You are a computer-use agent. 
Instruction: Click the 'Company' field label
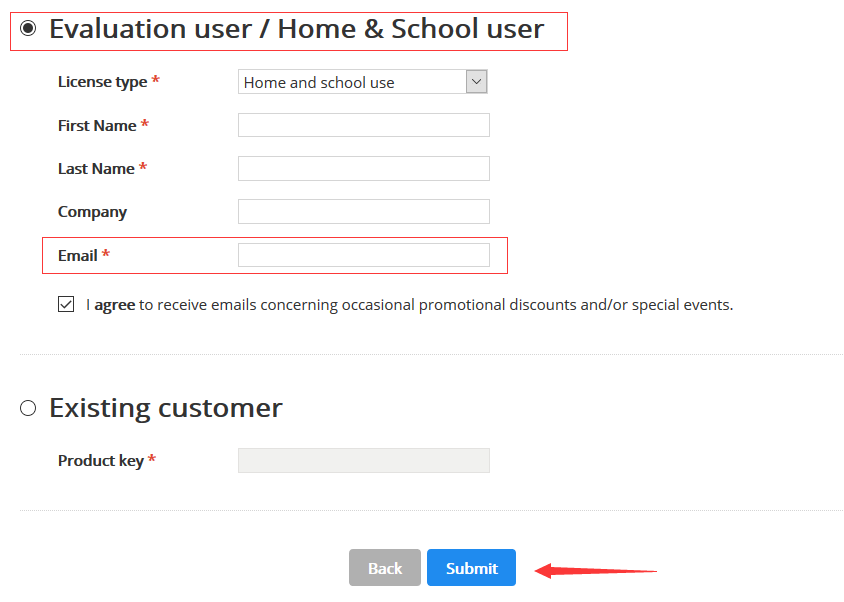(93, 212)
